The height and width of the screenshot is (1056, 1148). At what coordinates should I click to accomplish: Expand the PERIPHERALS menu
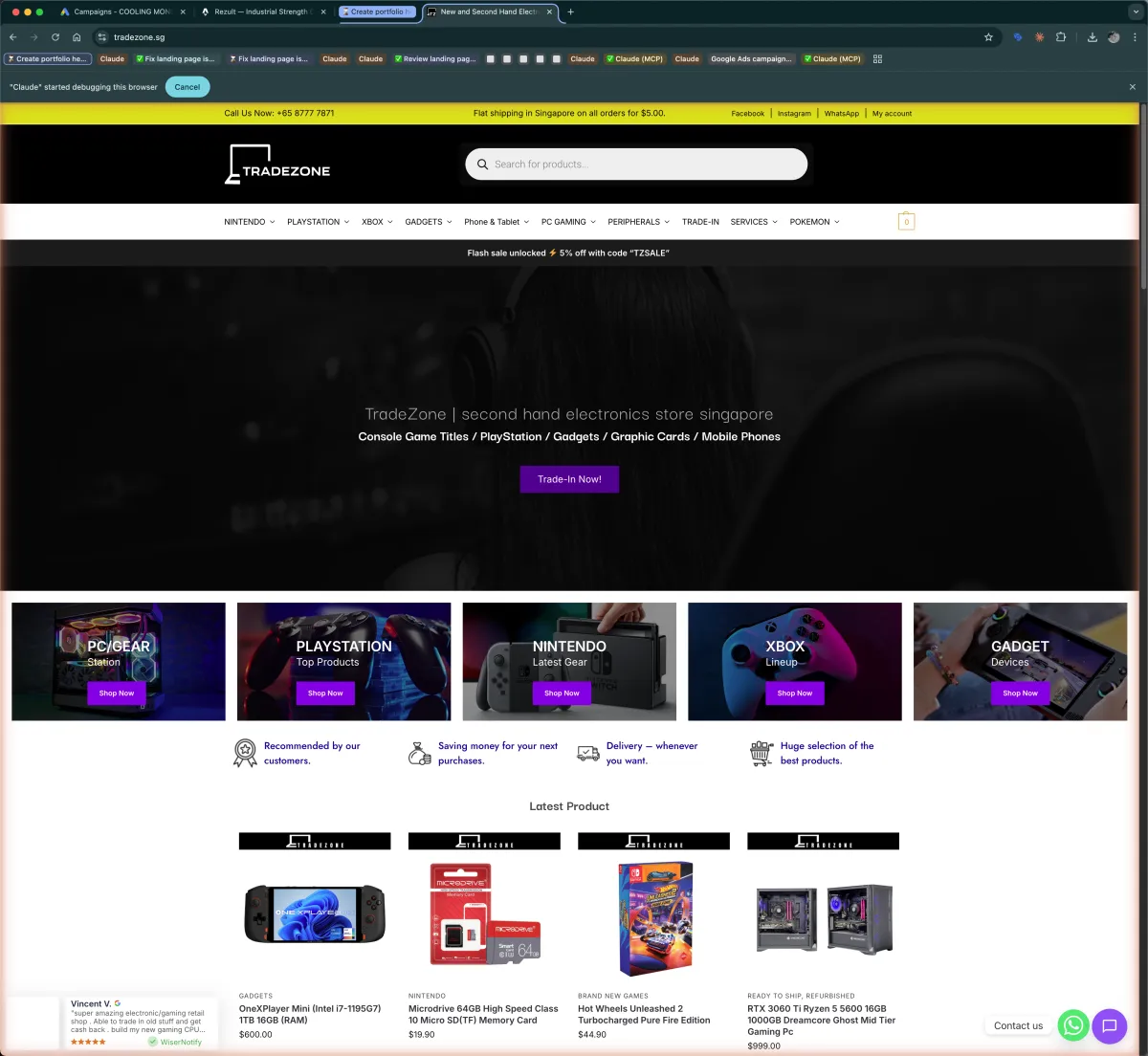coord(639,222)
